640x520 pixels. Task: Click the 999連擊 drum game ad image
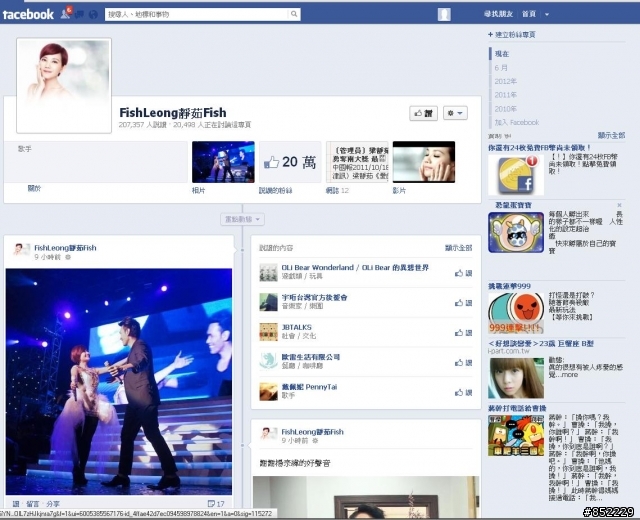[516, 313]
